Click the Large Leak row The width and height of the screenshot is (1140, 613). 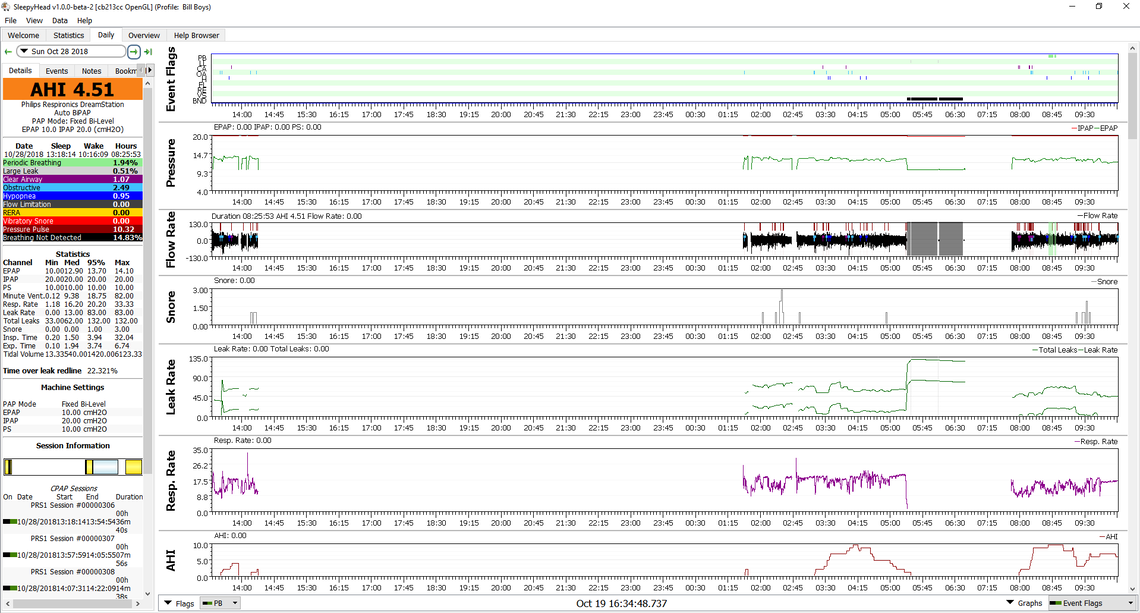[72, 171]
